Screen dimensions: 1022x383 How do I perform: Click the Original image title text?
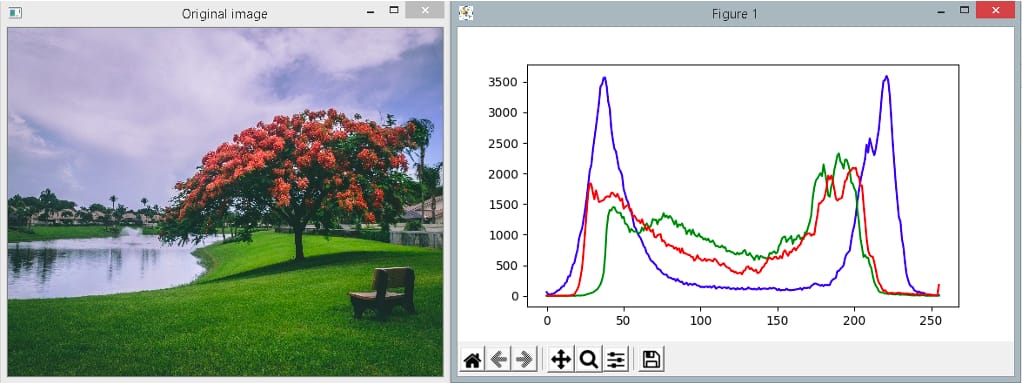tap(224, 14)
